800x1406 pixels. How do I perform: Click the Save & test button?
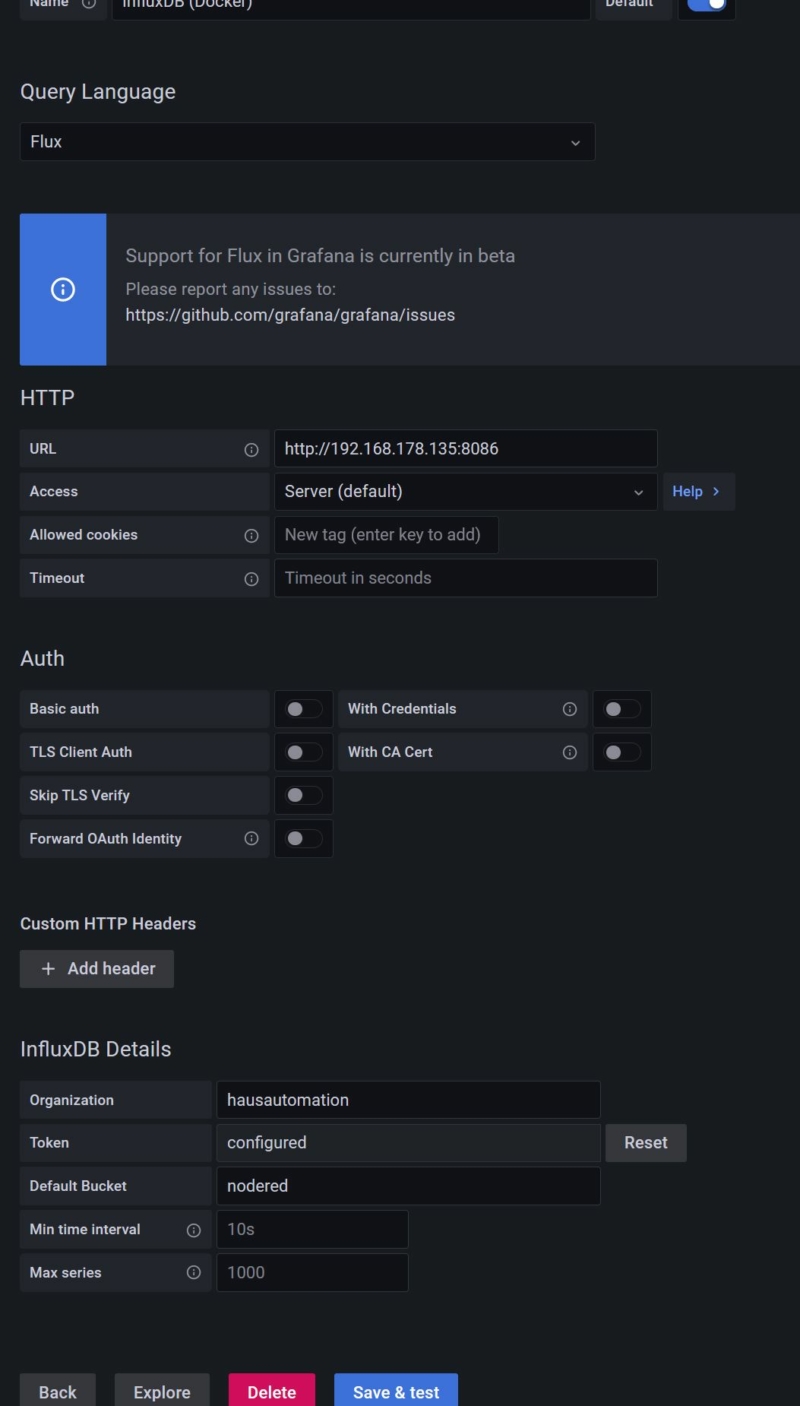(x=396, y=1392)
